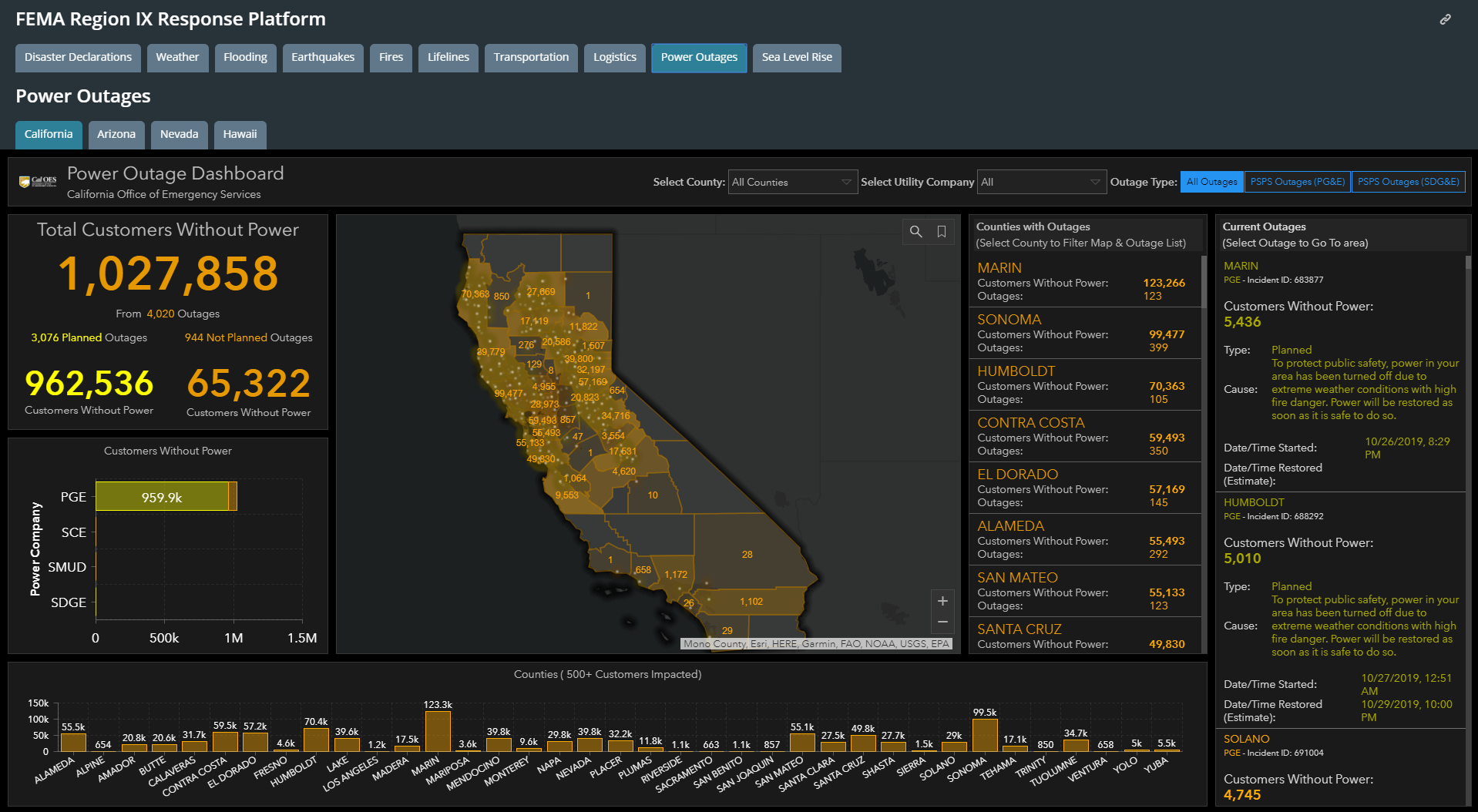This screenshot has height=812, width=1478.
Task: Click the SONOMA 99.5k chart bar
Action: click(985, 735)
